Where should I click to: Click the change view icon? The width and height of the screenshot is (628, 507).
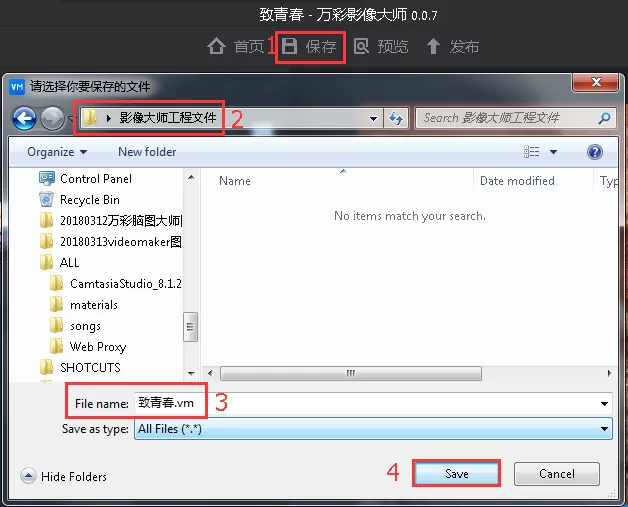pos(531,152)
